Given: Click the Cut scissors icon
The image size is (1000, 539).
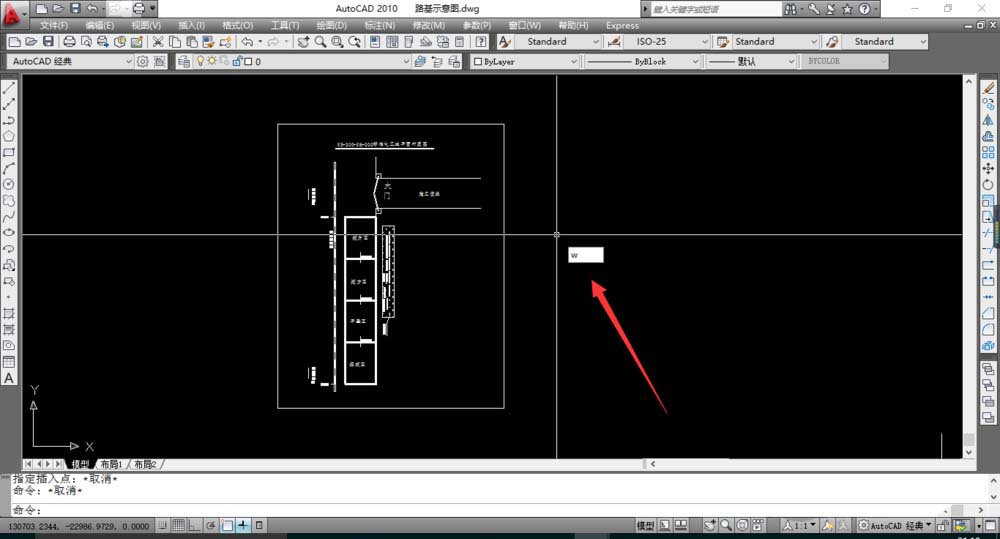Looking at the screenshot, I should coord(158,42).
